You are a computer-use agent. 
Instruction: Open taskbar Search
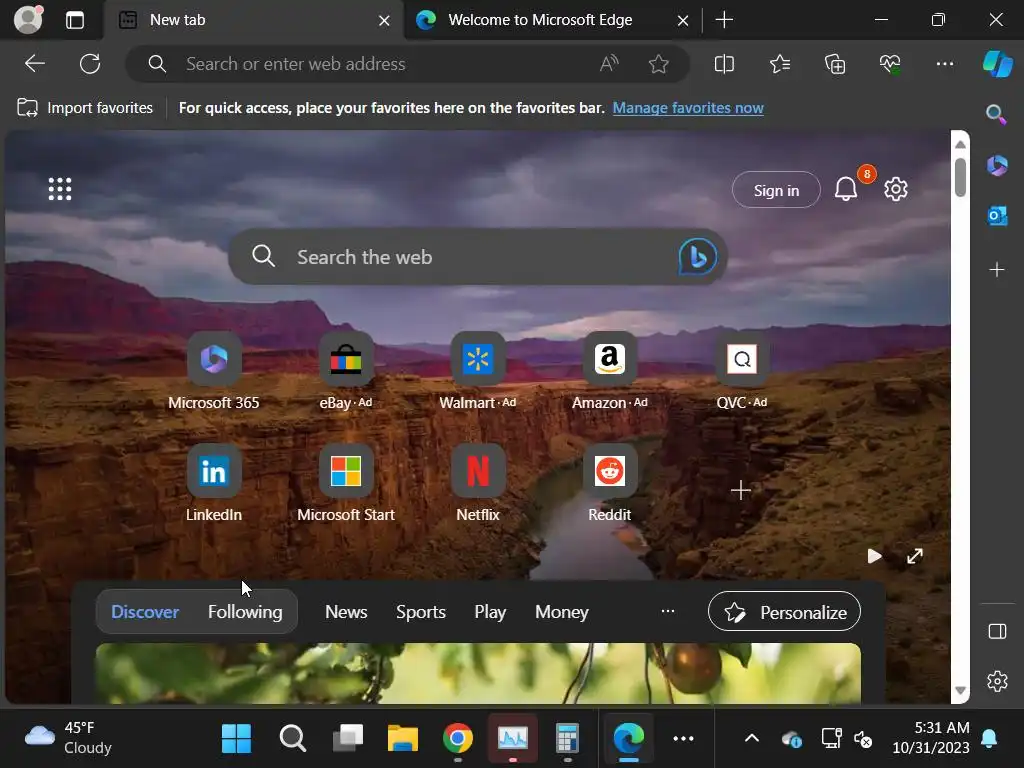pos(292,739)
